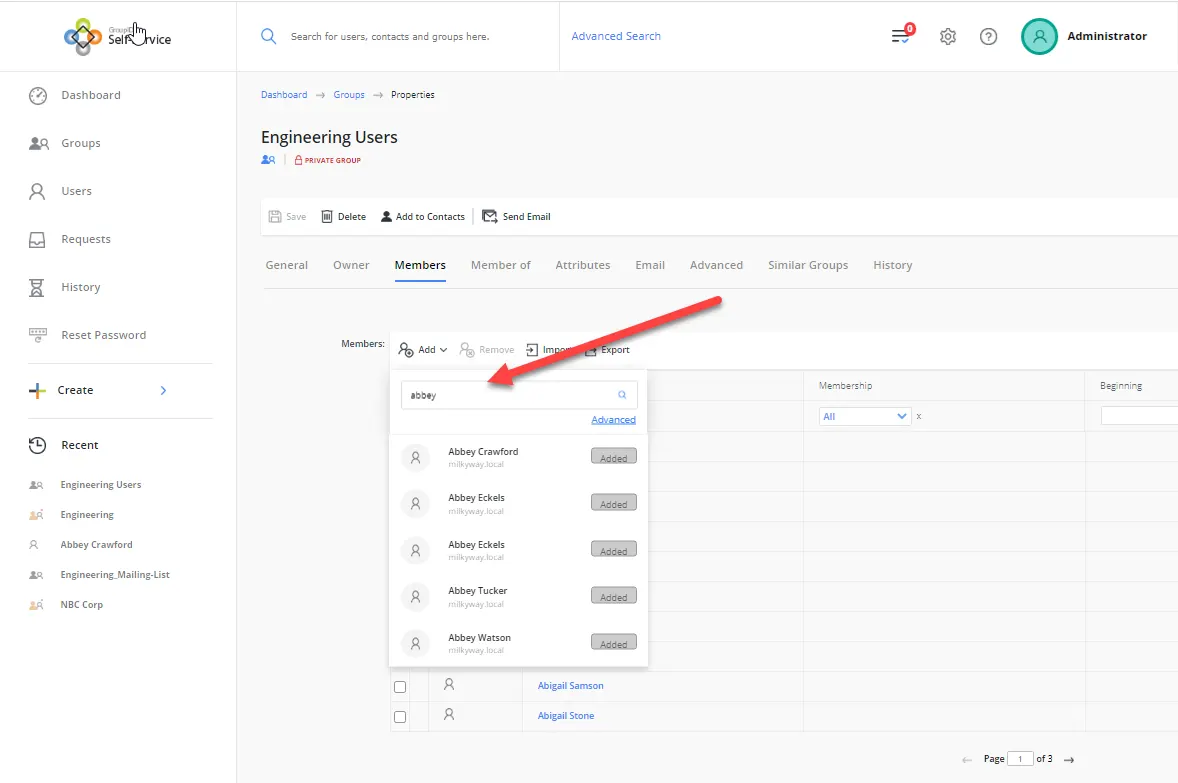The image size is (1178, 783).
Task: Click the page number input field
Action: tap(1019, 759)
